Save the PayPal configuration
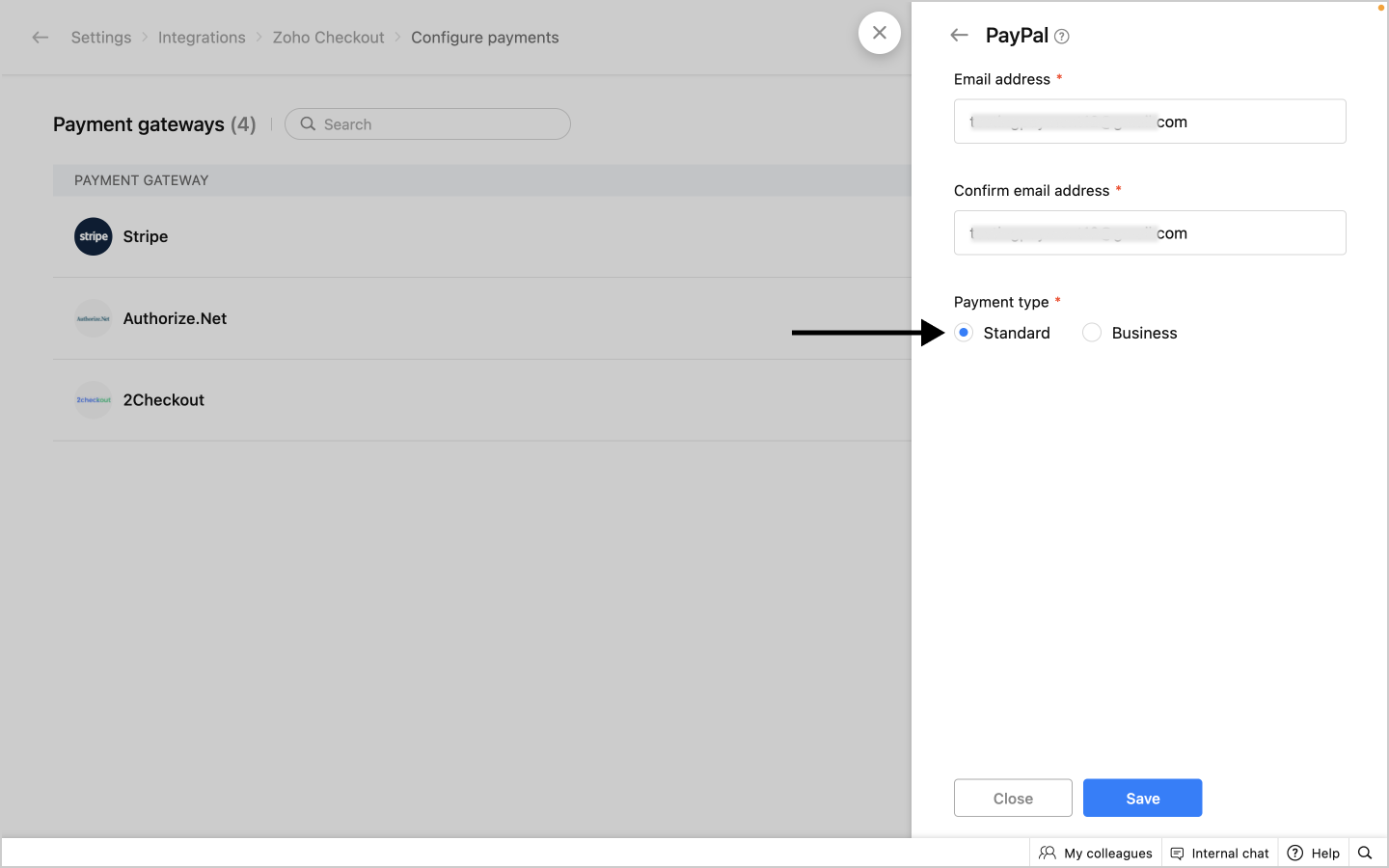Viewport: 1389px width, 868px height. coord(1142,798)
